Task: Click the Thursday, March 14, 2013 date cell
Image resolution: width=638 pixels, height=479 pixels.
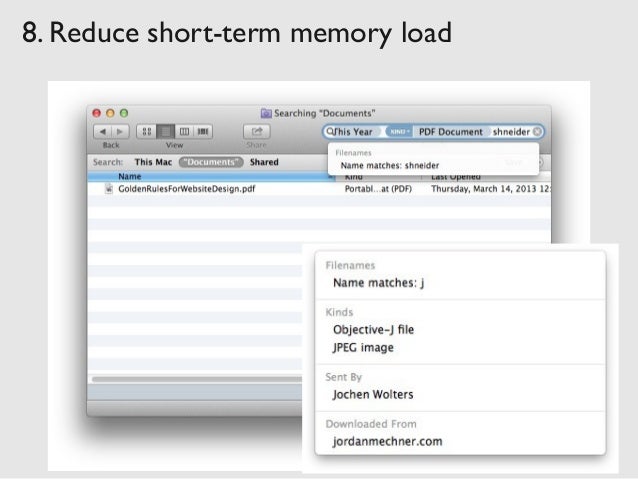Action: pyautogui.click(x=491, y=189)
